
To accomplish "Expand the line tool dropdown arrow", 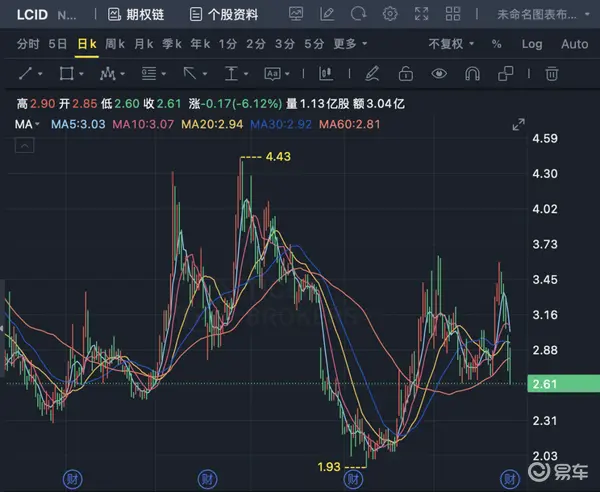I will pos(40,73).
